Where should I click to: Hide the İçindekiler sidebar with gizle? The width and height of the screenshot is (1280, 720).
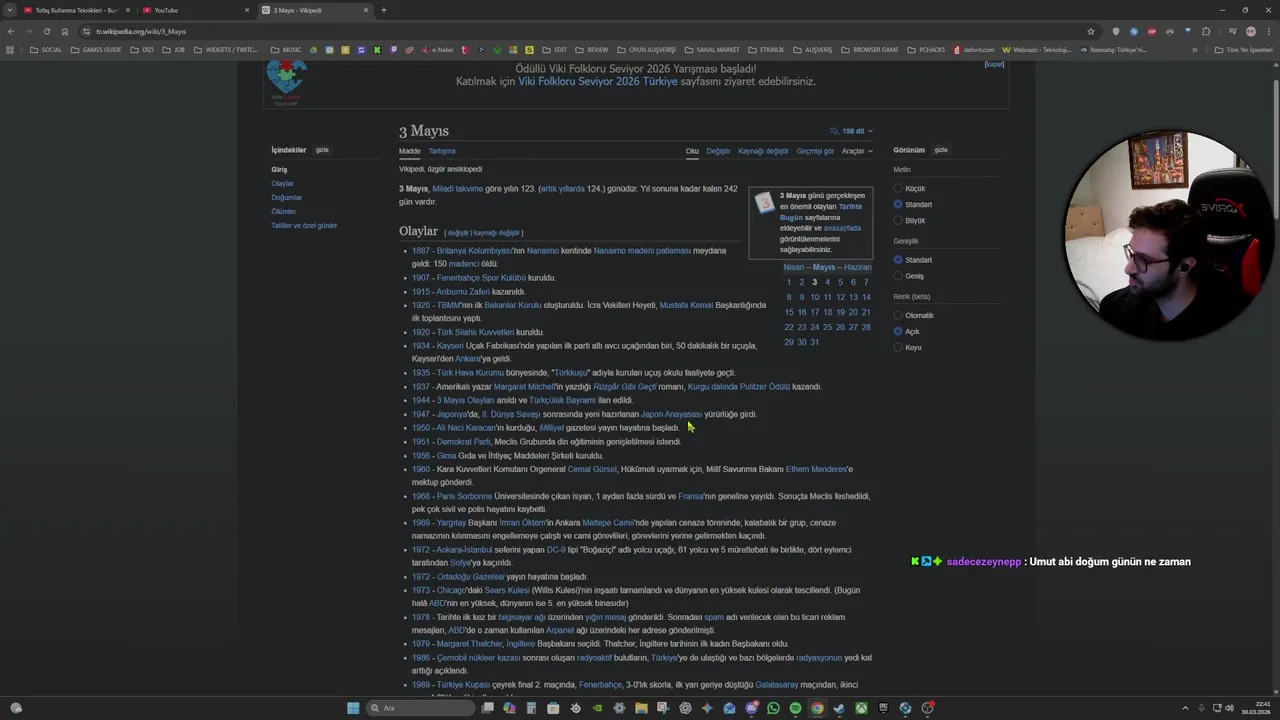[322, 150]
